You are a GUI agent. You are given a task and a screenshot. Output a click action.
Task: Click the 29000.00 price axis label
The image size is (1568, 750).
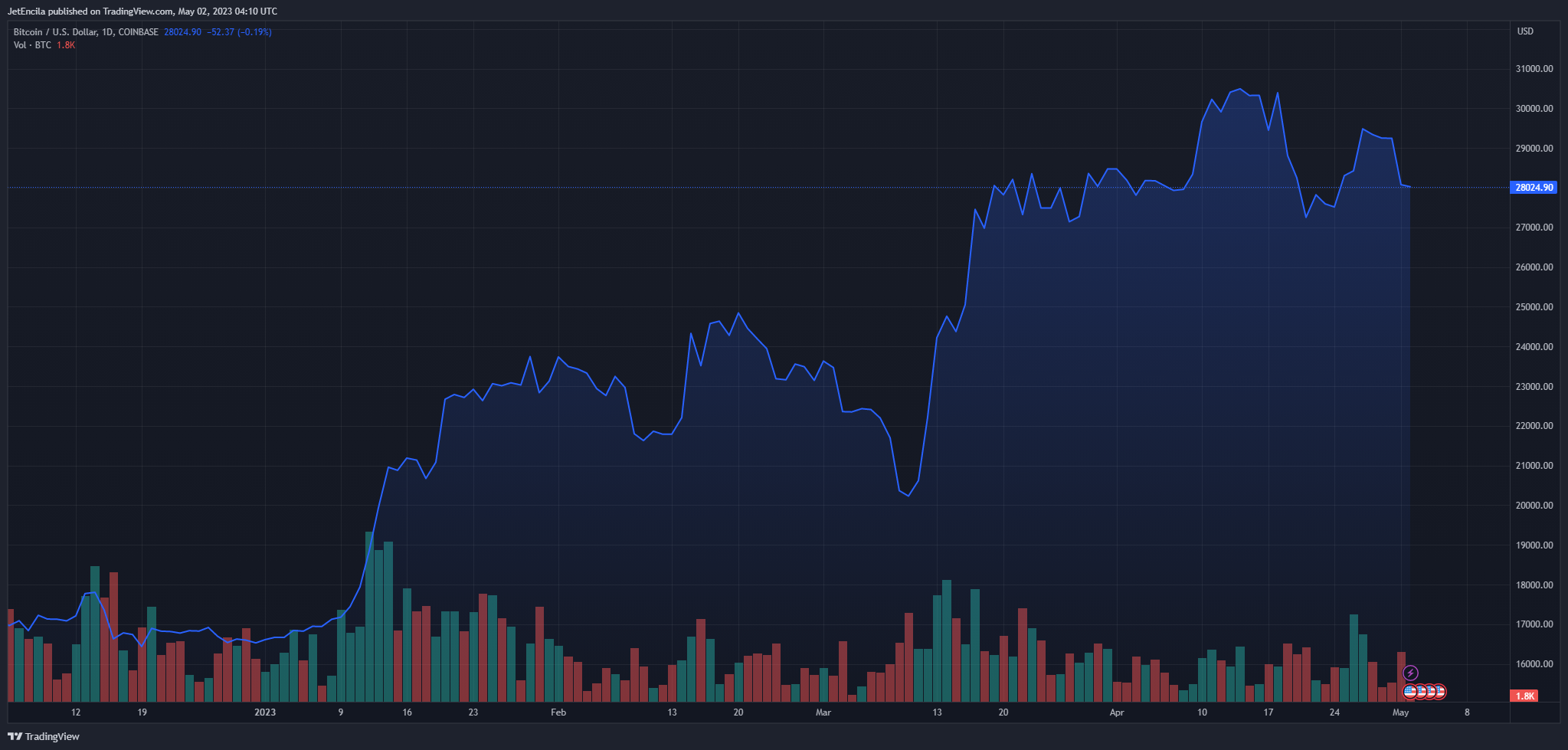(1534, 149)
